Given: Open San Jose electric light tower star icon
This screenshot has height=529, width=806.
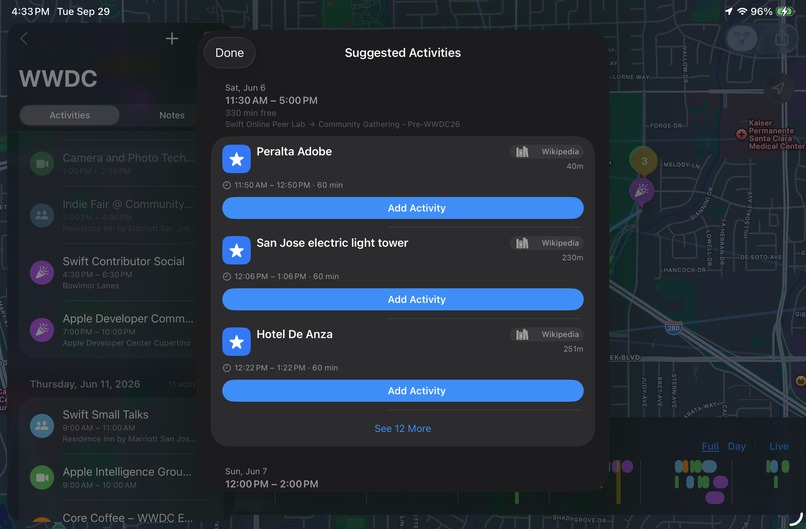Looking at the screenshot, I should click(x=236, y=250).
